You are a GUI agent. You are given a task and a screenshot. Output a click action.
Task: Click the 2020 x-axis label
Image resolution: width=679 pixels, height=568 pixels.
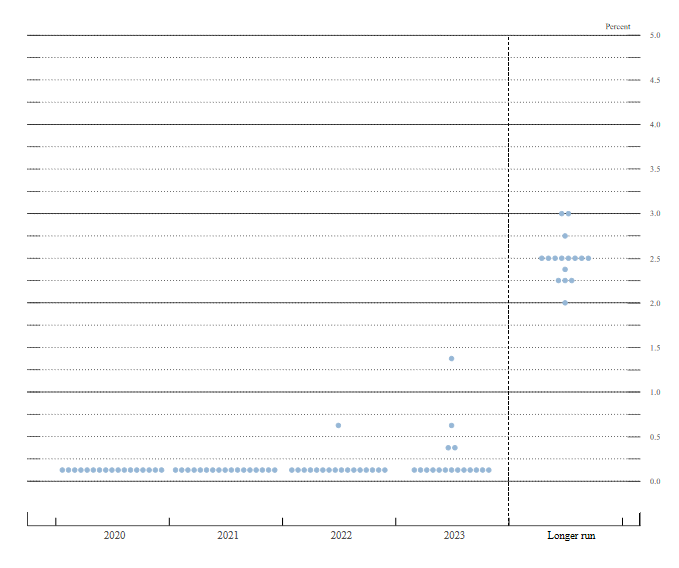(x=114, y=536)
